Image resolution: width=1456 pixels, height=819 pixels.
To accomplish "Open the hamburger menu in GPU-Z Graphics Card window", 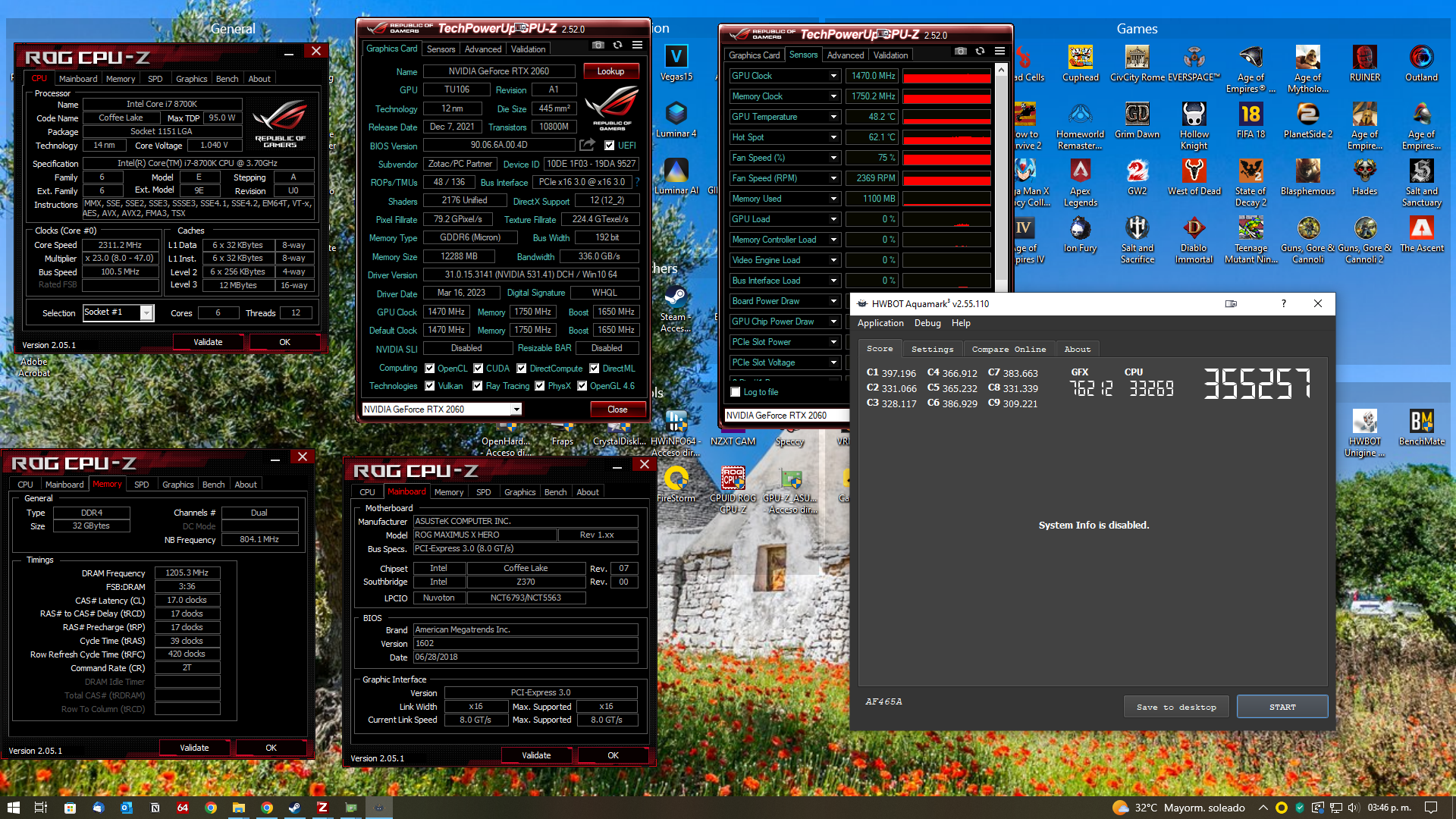I will (637, 45).
